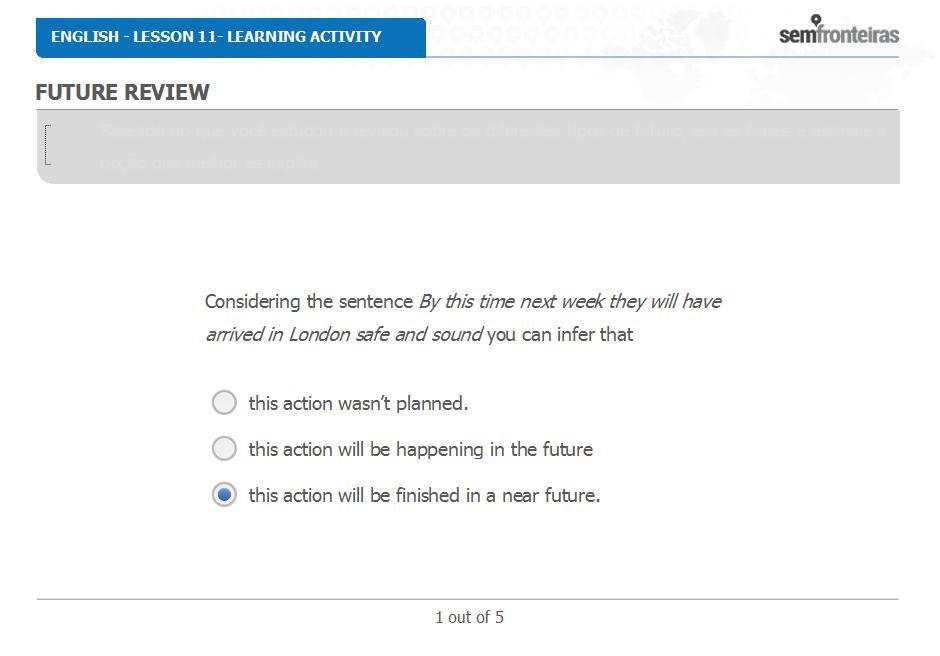Click the label "this action will be finished in a near future."
The height and width of the screenshot is (656, 940).
(x=424, y=496)
